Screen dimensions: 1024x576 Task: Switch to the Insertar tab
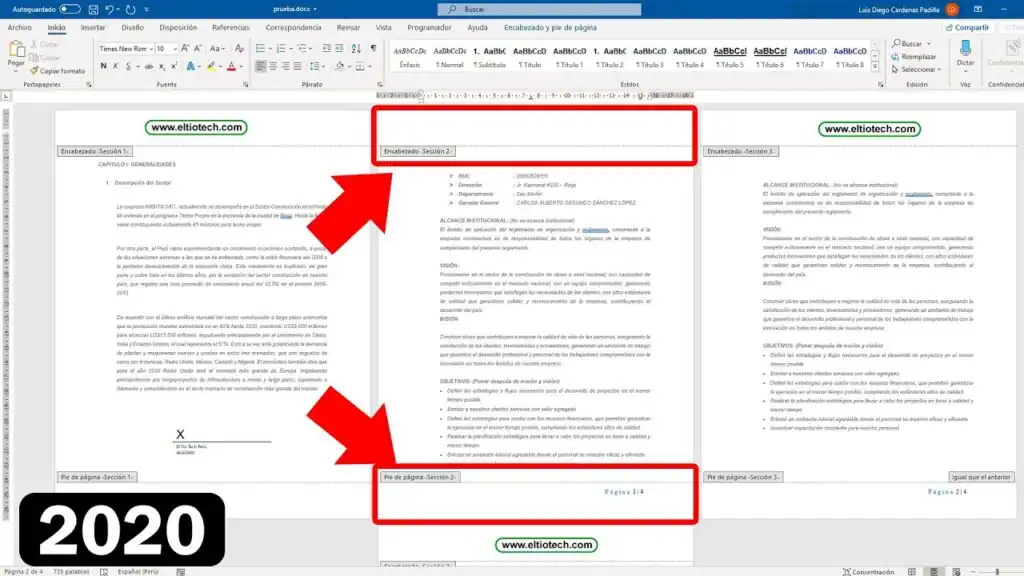click(93, 27)
